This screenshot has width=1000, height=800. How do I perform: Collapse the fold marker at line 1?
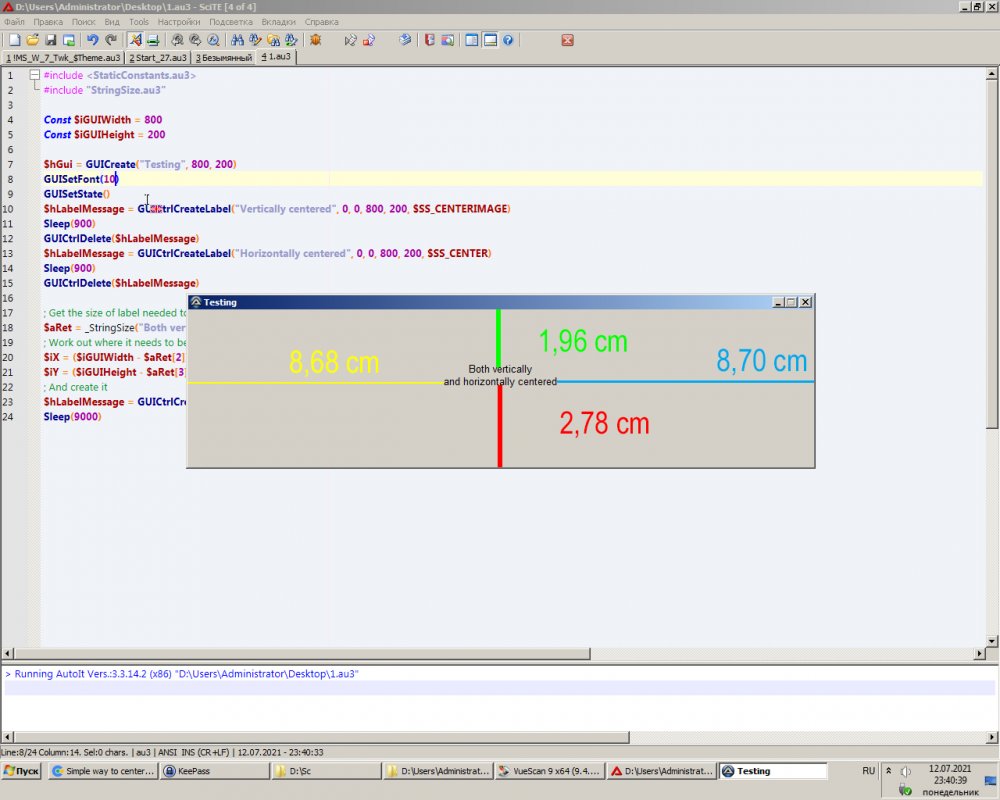(35, 75)
